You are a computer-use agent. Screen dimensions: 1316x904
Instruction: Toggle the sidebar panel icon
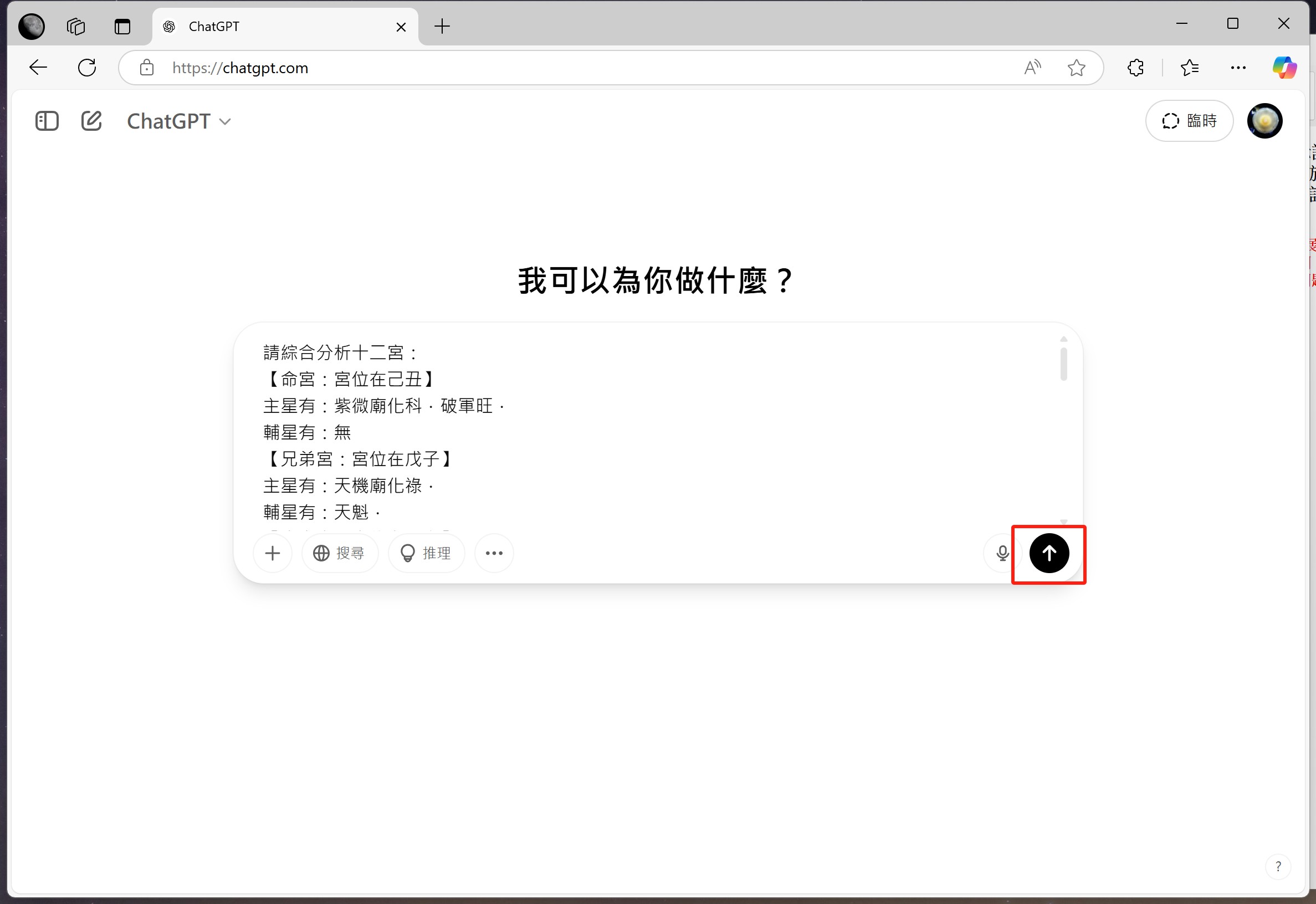pyautogui.click(x=47, y=121)
